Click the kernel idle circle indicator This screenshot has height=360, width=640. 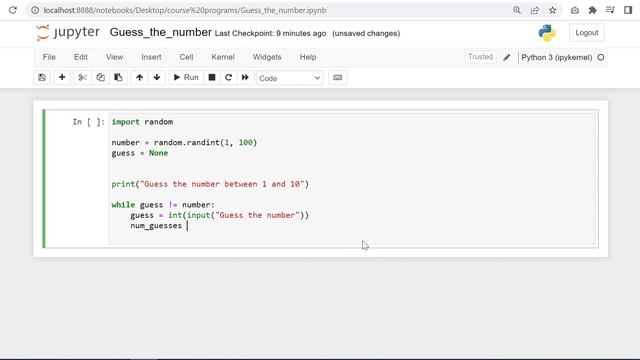coord(601,58)
